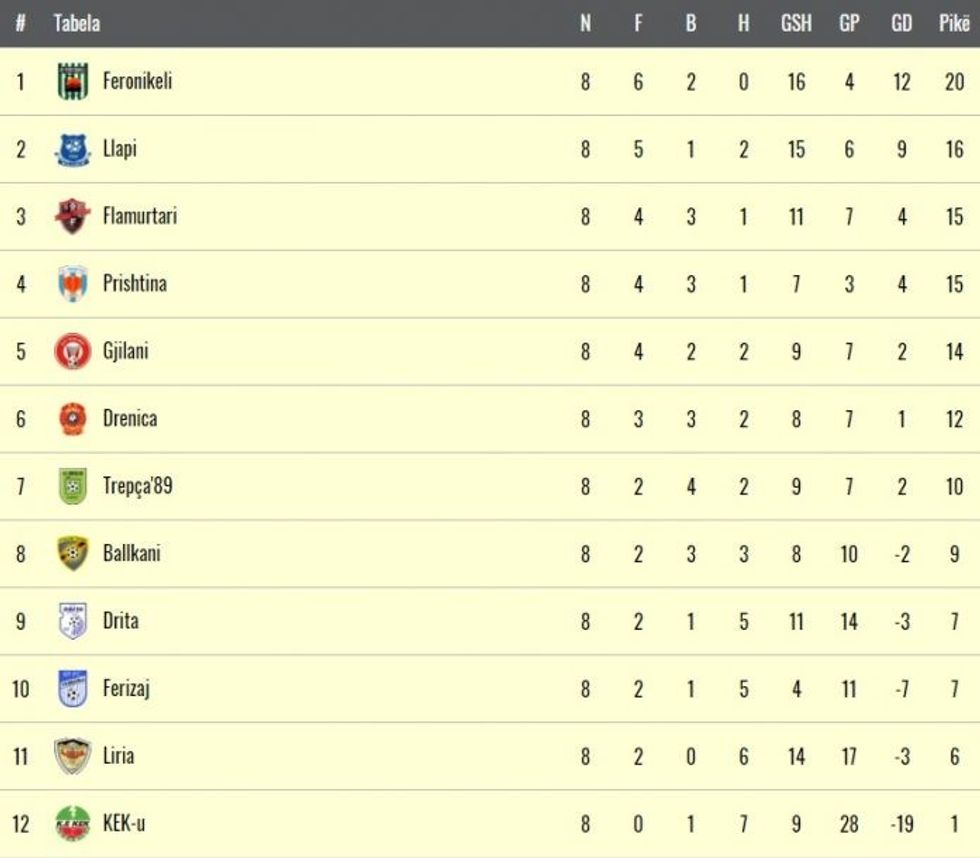Open the Feronikeli team name link
Screen dimensions: 980x858
(x=137, y=81)
